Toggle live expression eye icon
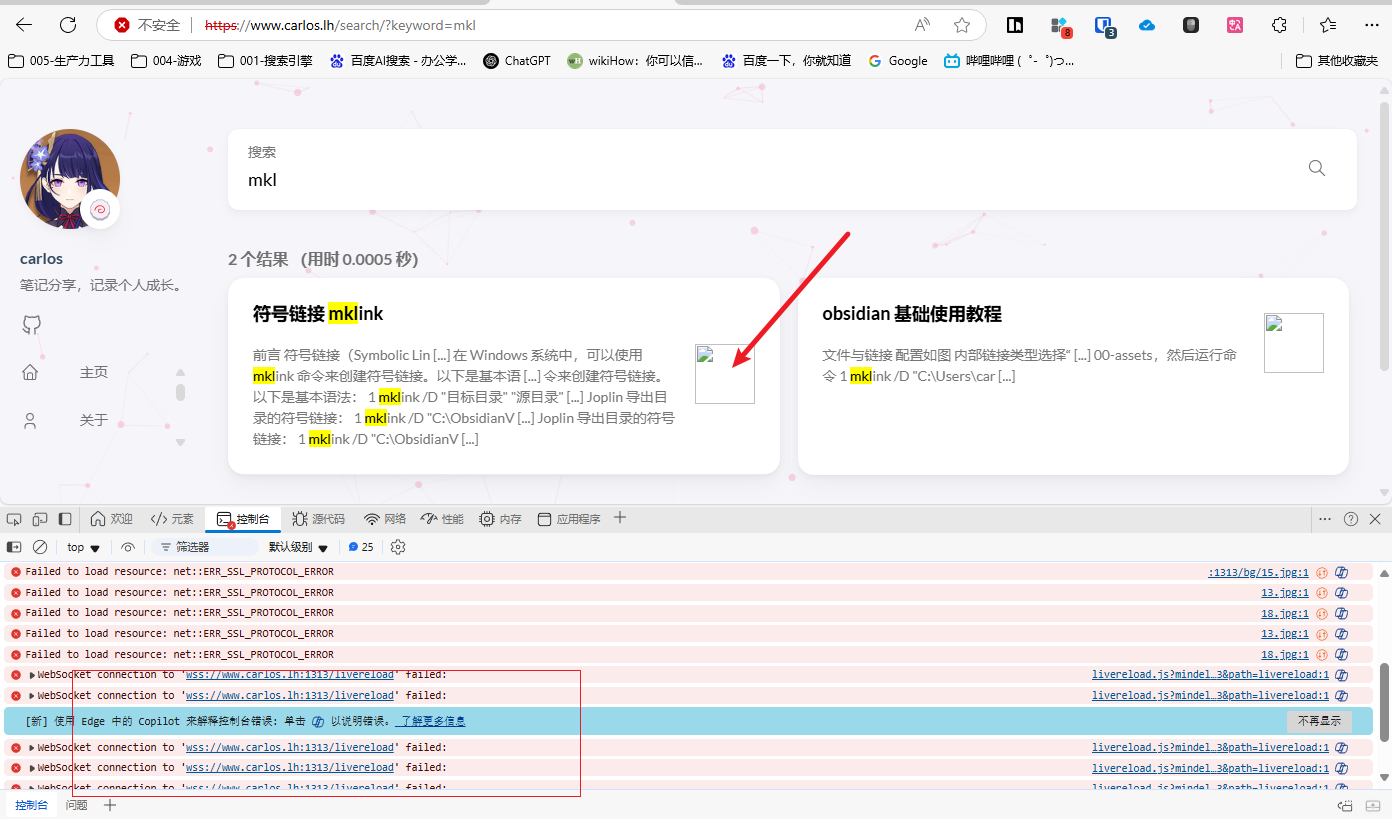1392x819 pixels. [128, 547]
